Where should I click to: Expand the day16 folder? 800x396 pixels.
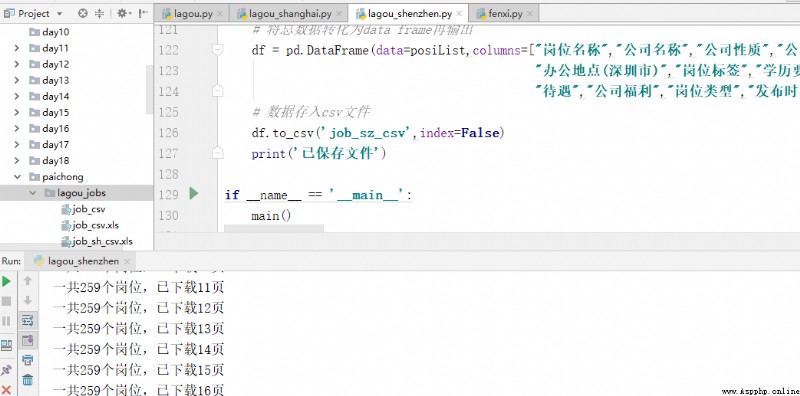click(17, 129)
